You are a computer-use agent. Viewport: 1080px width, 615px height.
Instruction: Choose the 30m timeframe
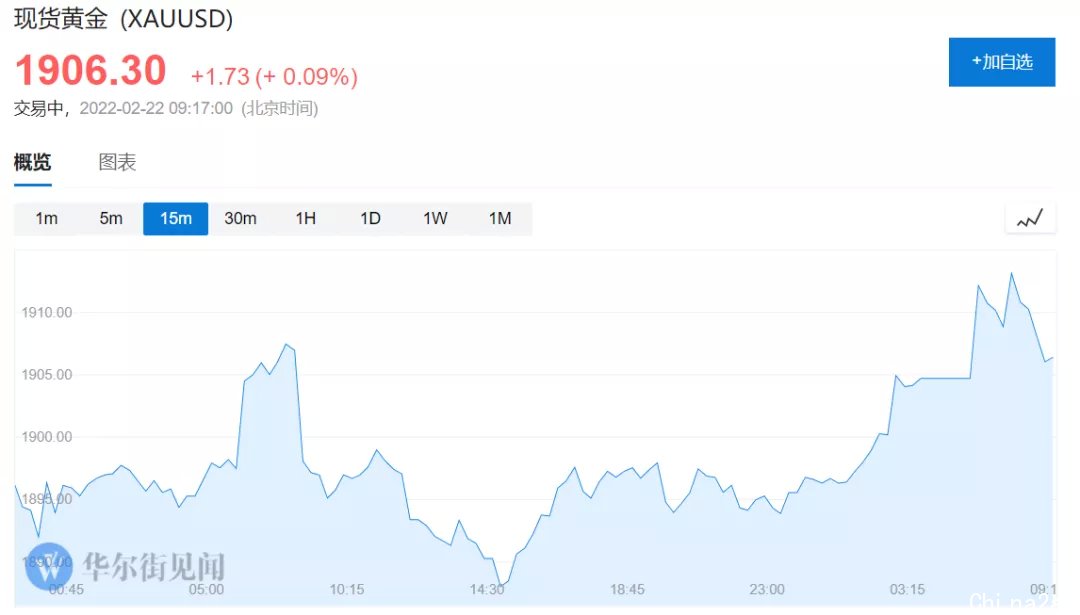pyautogui.click(x=240, y=218)
